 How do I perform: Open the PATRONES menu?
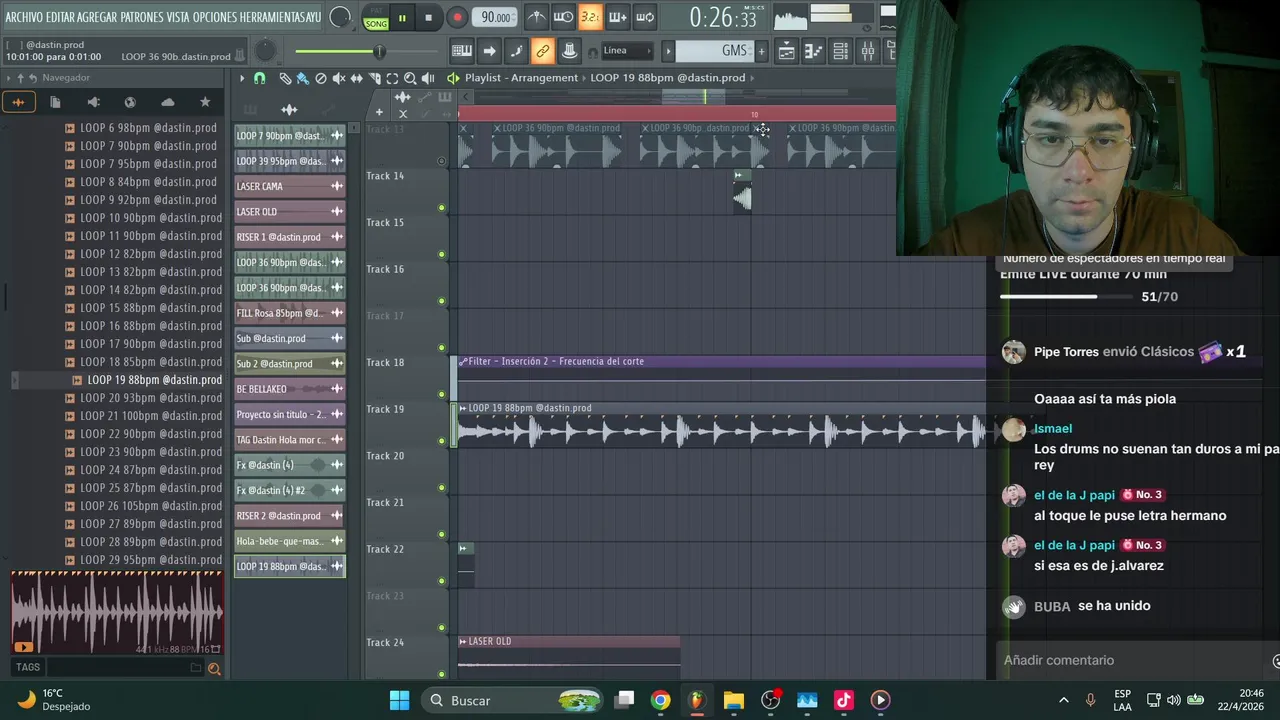pyautogui.click(x=143, y=17)
